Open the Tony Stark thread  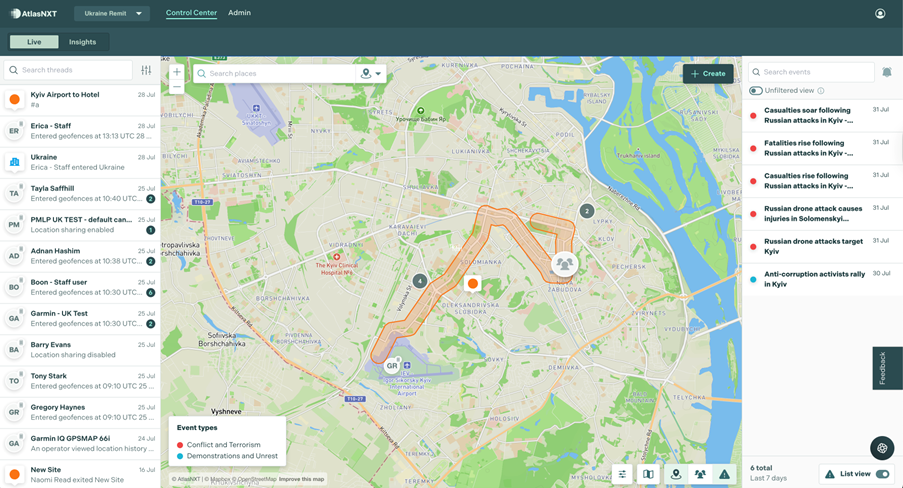(x=80, y=381)
